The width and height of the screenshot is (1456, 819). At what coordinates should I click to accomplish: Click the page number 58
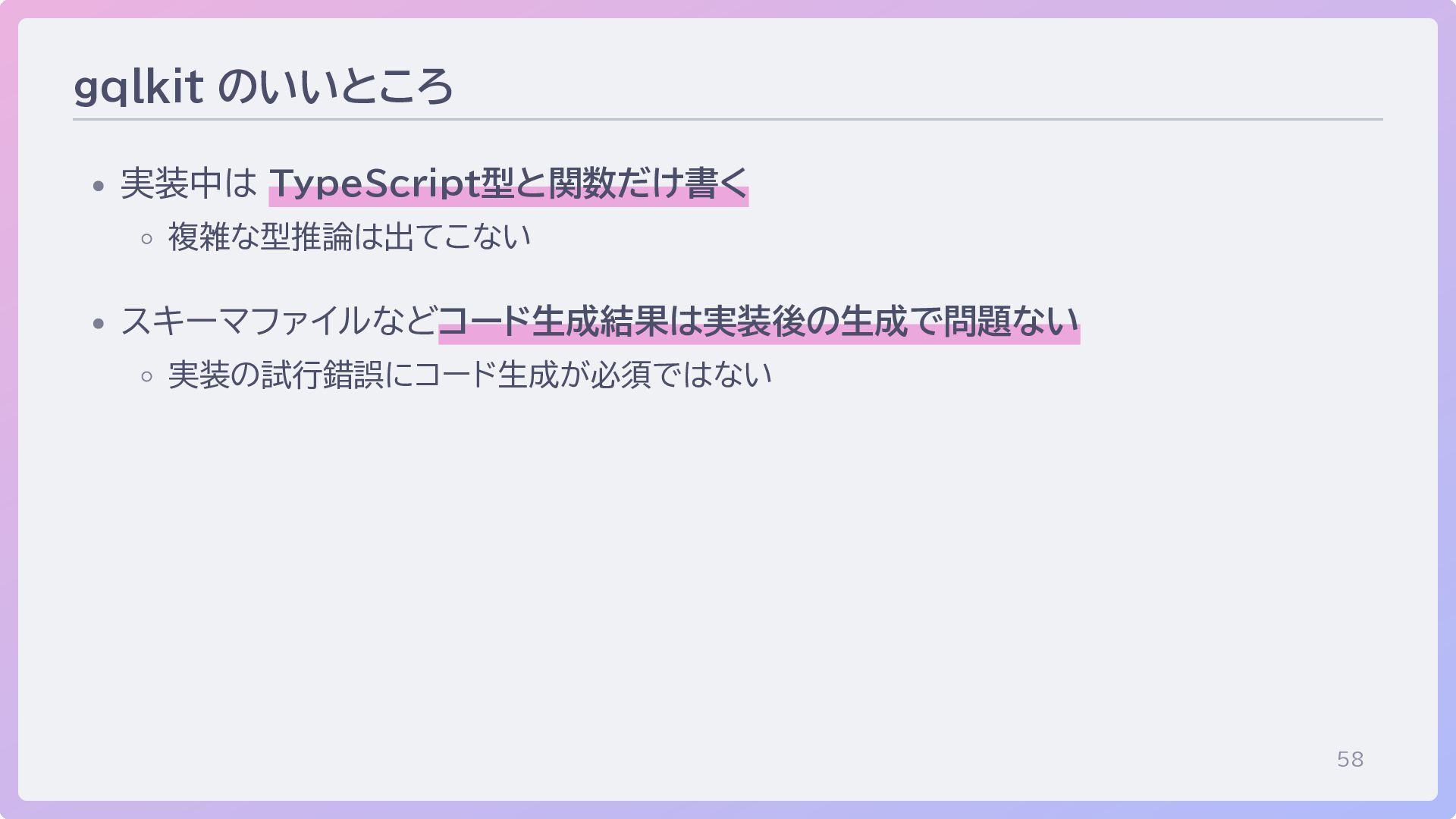pyautogui.click(x=1350, y=759)
